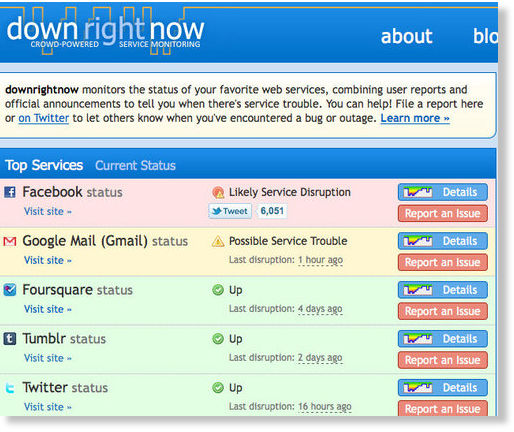Visit site link under Tumblr
Viewport: 514px width, 432px height.
[x=48, y=358]
